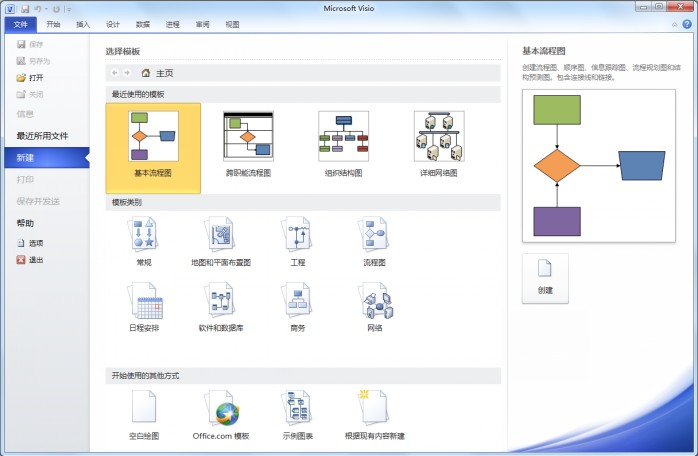Image resolution: width=698 pixels, height=456 pixels.
Task: Click the Visio application icon in title bar
Action: pos(10,9)
